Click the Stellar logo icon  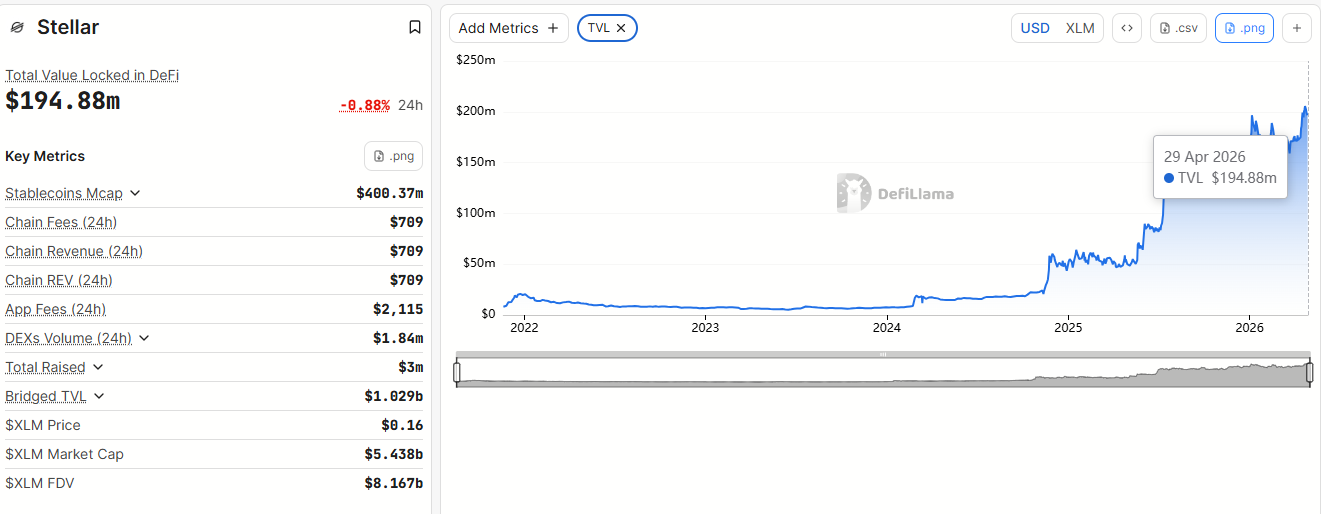[x=16, y=28]
